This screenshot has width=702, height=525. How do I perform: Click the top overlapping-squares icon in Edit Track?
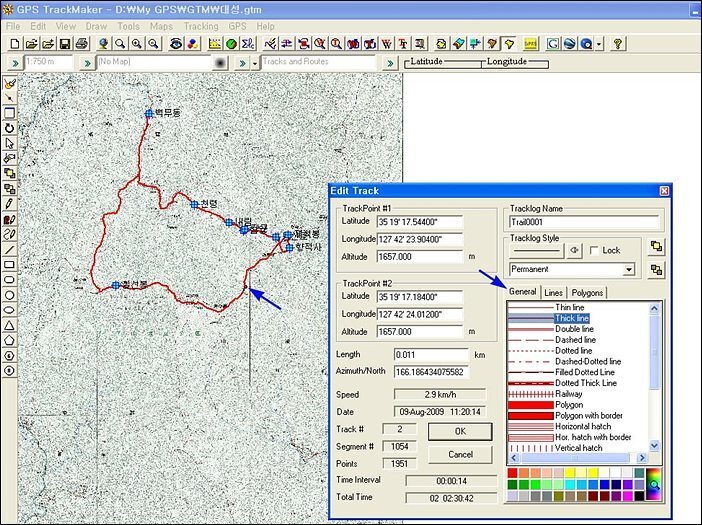click(656, 246)
